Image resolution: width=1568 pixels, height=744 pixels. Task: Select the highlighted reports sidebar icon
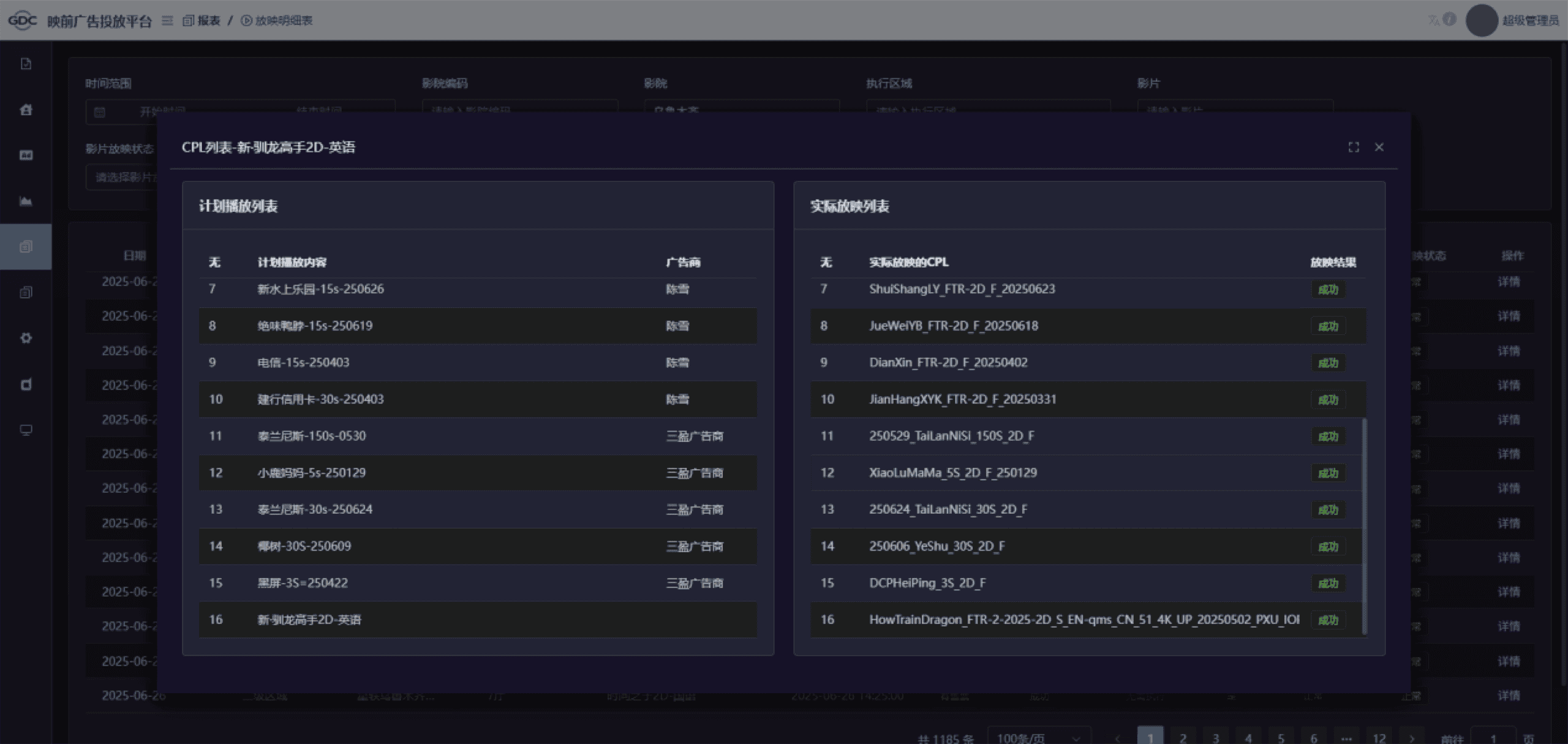click(26, 247)
